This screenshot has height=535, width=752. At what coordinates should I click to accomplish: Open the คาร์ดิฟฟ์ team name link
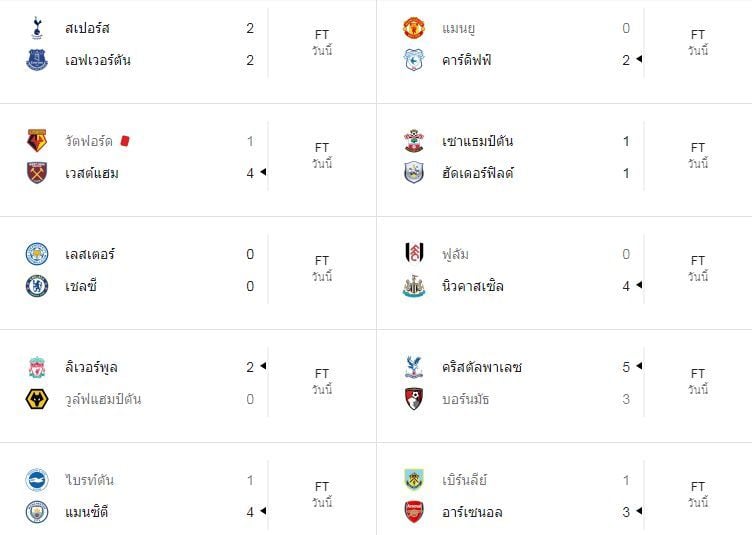click(466, 60)
